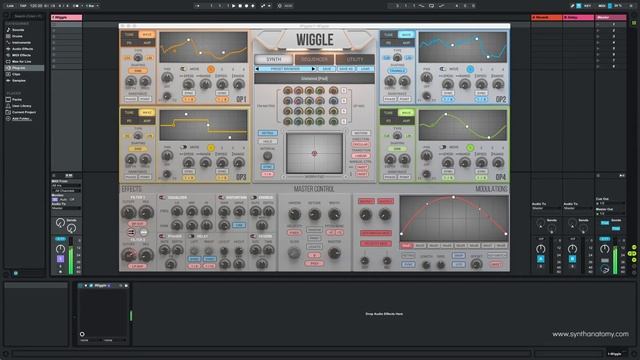640x360 pixels.
Task: Click the Wiggle track title in session view
Action: tap(67, 18)
